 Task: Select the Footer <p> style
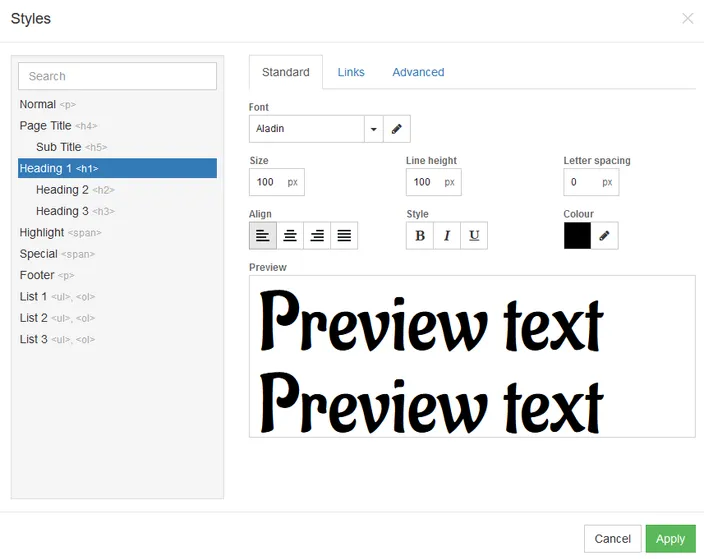117,275
